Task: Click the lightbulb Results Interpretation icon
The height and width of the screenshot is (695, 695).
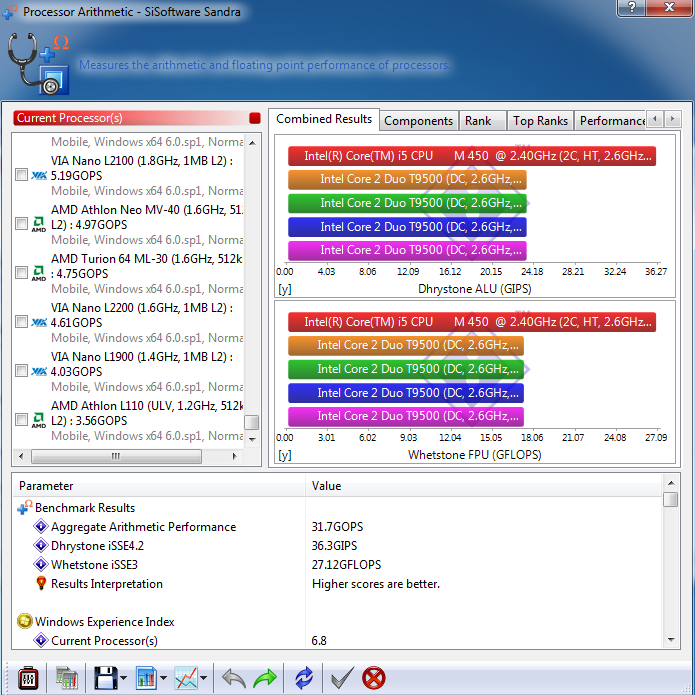Action: tap(41, 583)
